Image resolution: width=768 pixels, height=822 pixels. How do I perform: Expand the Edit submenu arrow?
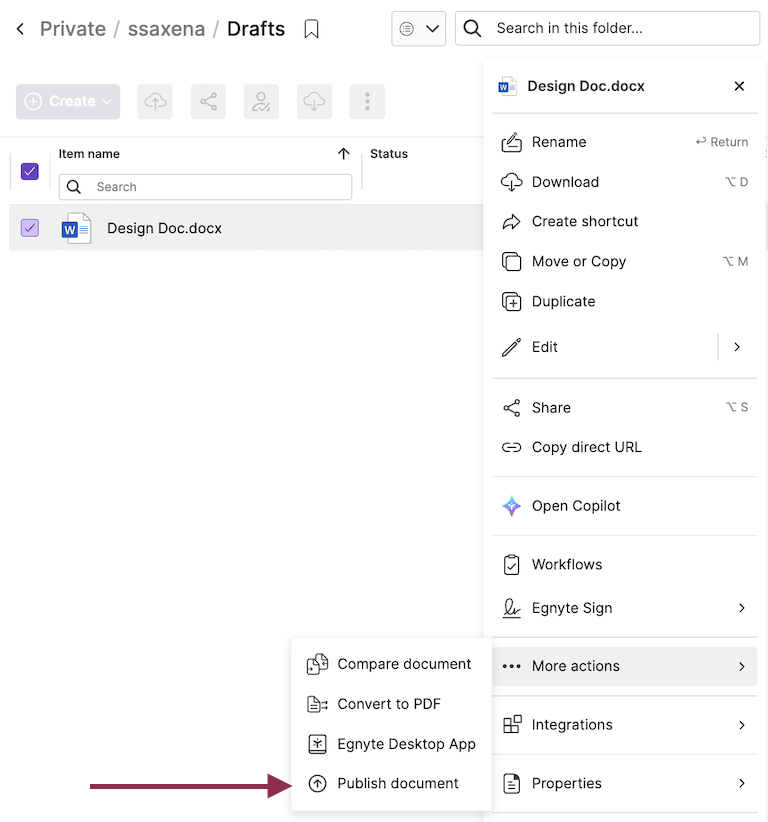737,347
